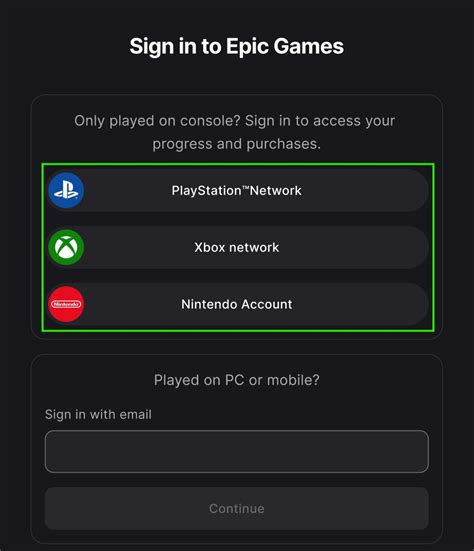
Task: Click the green Xbox logo icon
Action: (66, 247)
